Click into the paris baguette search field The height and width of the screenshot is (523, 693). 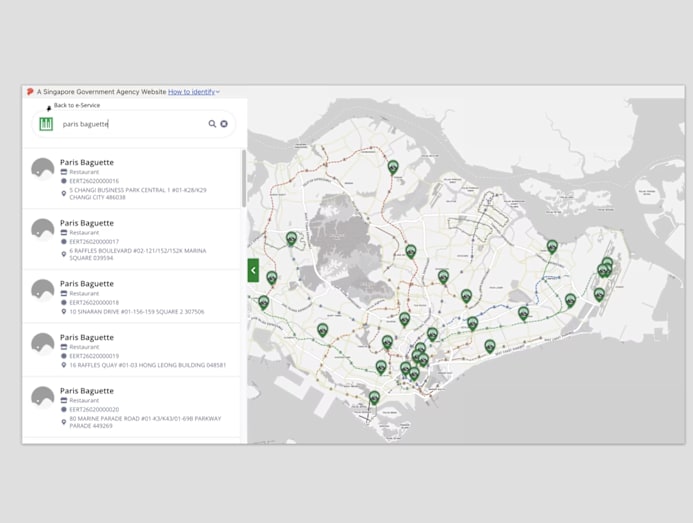[x=130, y=124]
